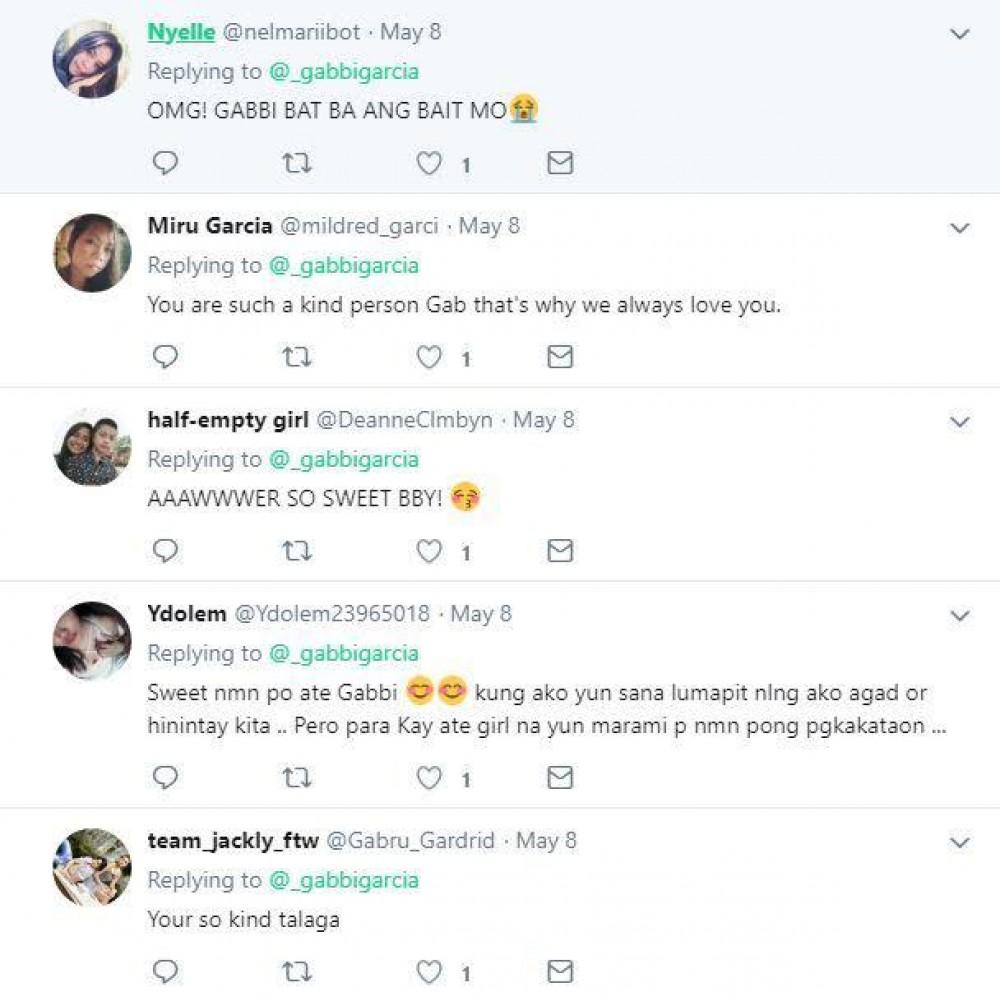This screenshot has height=1001, width=1000.
Task: Retweet the "Your so kind talaga" tweet
Action: (297, 970)
